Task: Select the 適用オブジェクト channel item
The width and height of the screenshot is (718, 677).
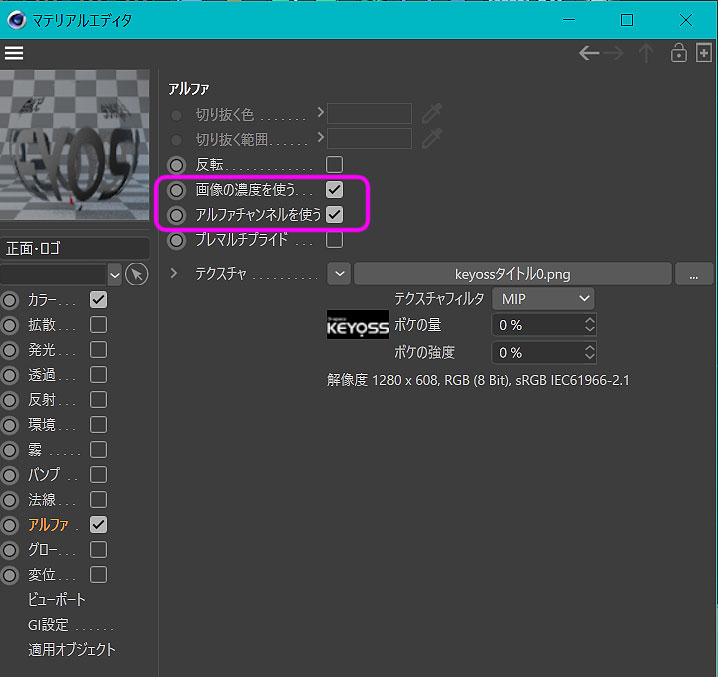Action: (x=72, y=649)
